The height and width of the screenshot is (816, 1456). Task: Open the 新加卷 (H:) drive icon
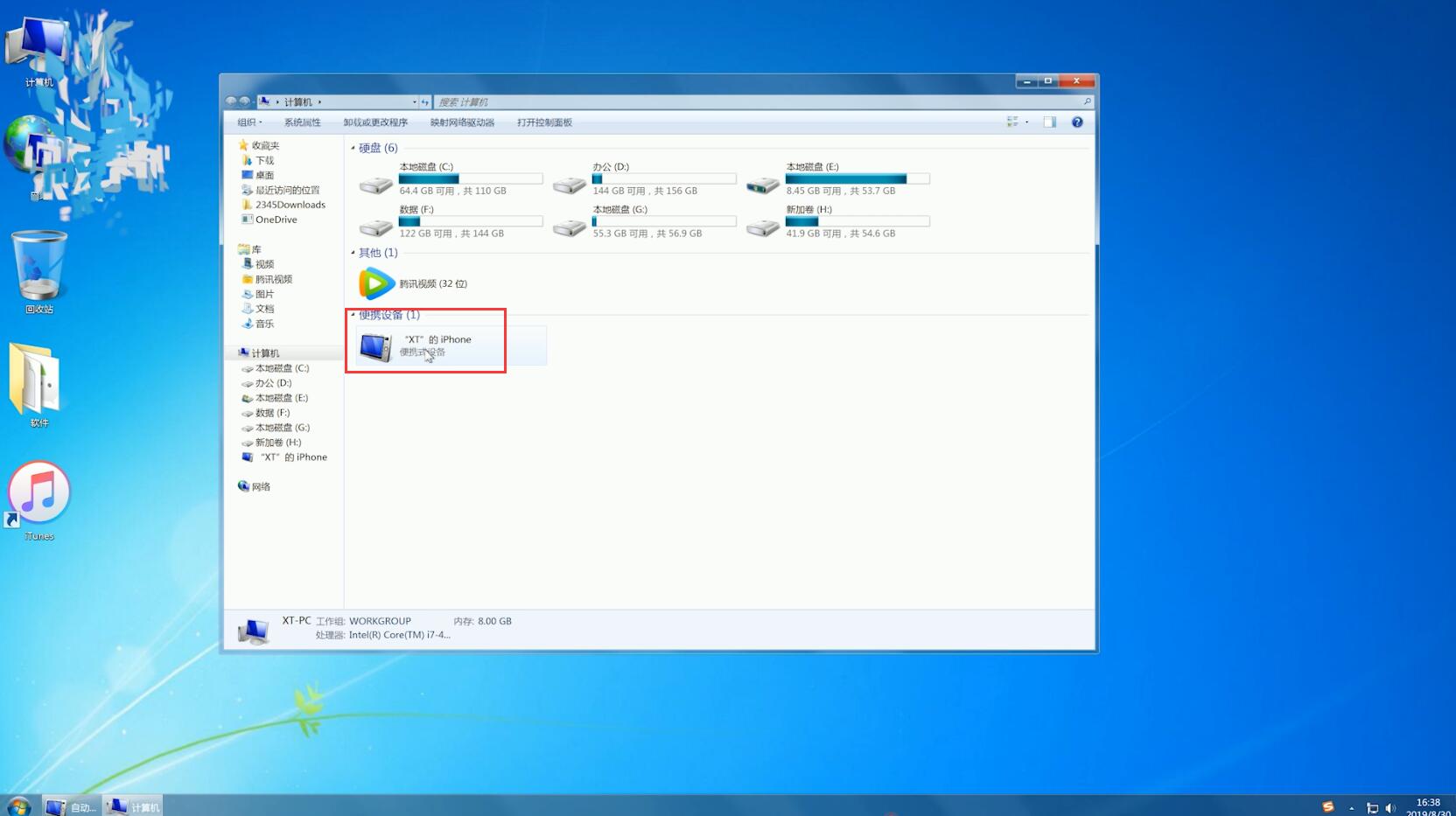[x=763, y=227]
